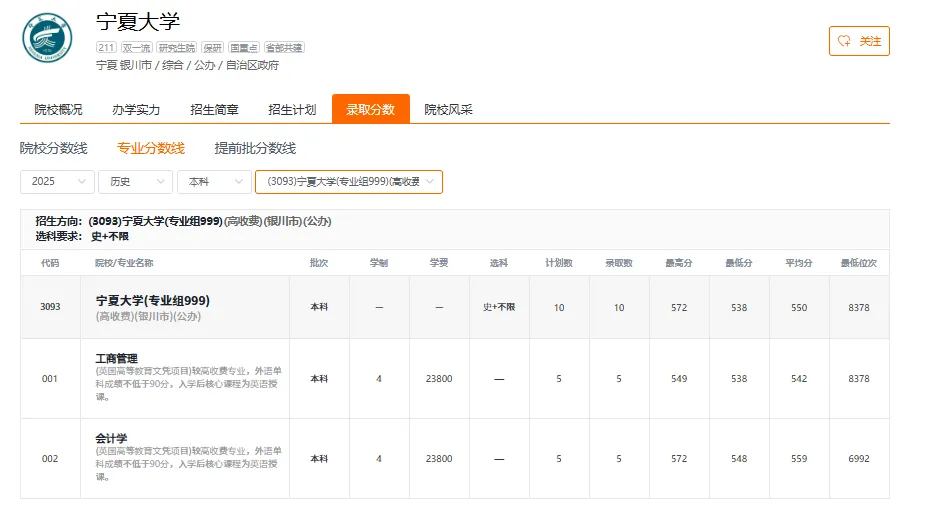Click the 宁夏 银川市 / 综合 / 公办 / 自治区政府 line
Screen dimensions: 927x516
(x=187, y=65)
